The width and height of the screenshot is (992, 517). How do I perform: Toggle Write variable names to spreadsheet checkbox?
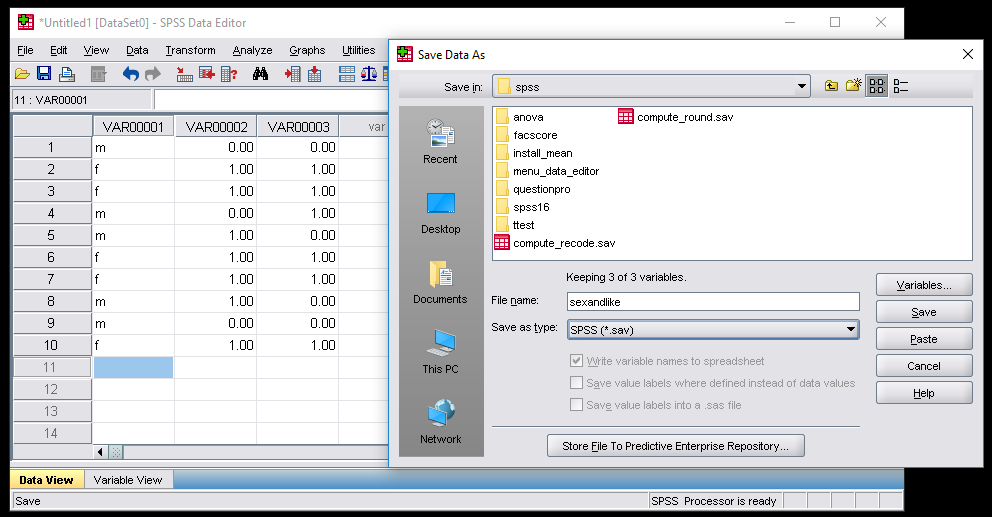(x=576, y=361)
